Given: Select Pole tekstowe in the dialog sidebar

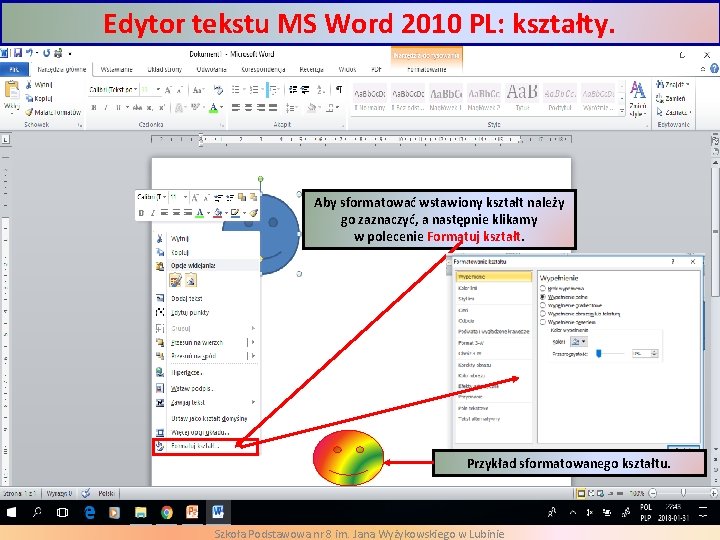Looking at the screenshot, I should point(494,408).
